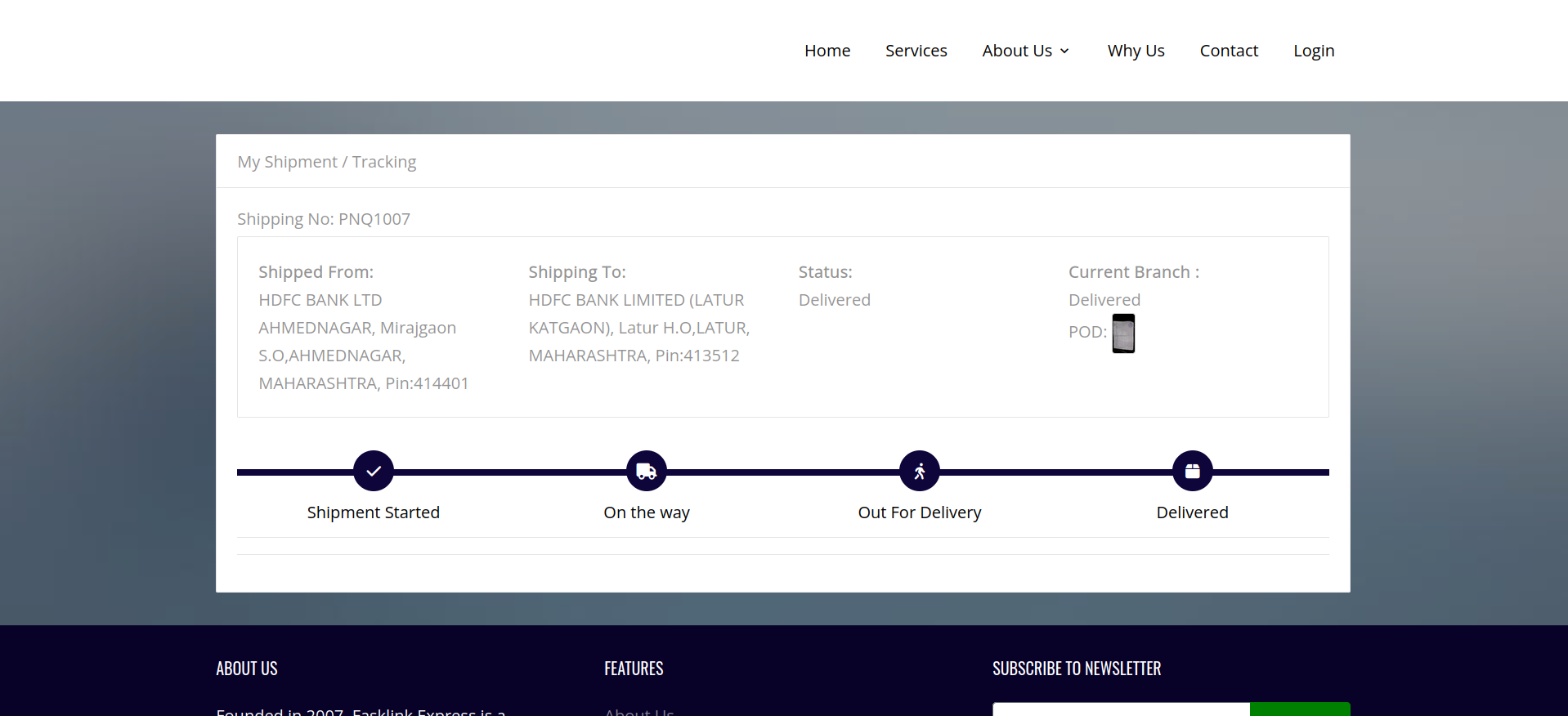Click the SUBSCRIBE TO NEWSLETTER heading
Screen dimensions: 1568x716
pos(1077,669)
